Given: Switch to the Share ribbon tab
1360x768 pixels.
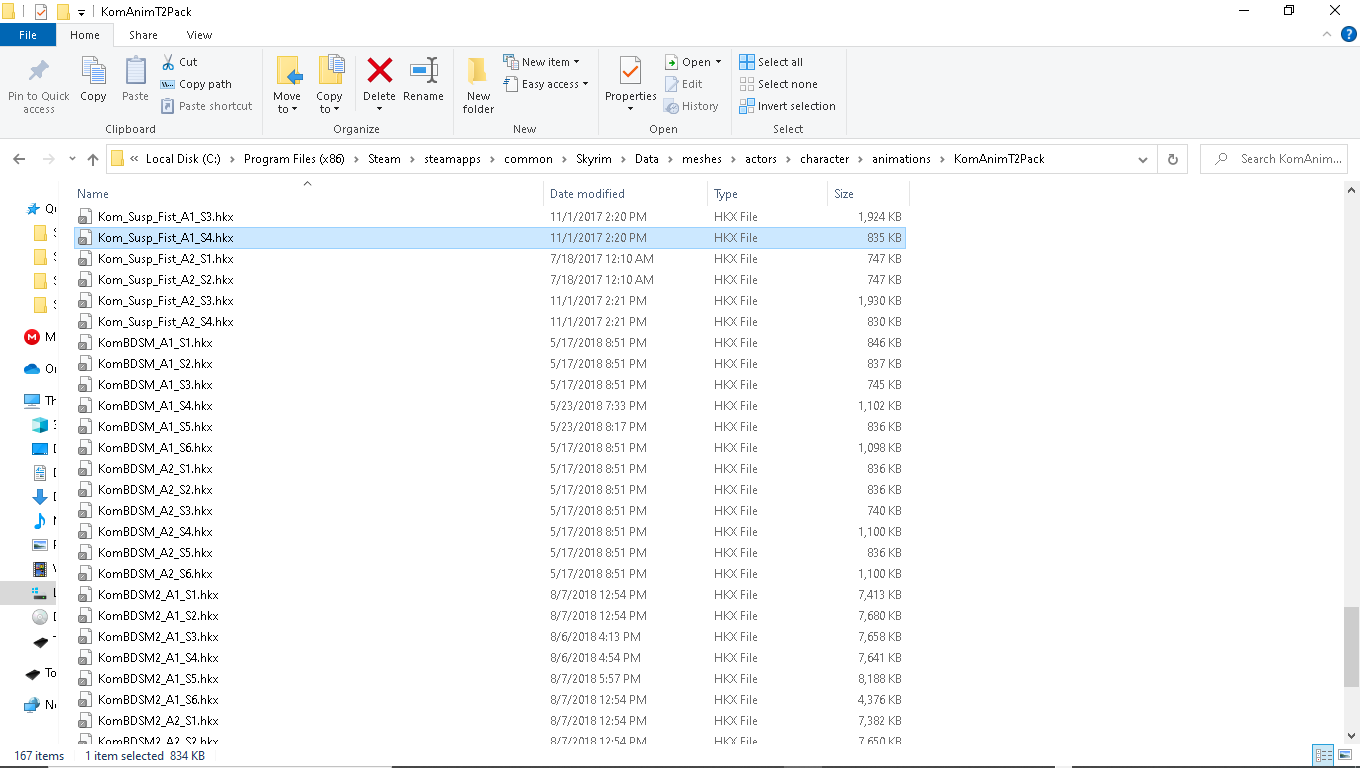Looking at the screenshot, I should (143, 35).
